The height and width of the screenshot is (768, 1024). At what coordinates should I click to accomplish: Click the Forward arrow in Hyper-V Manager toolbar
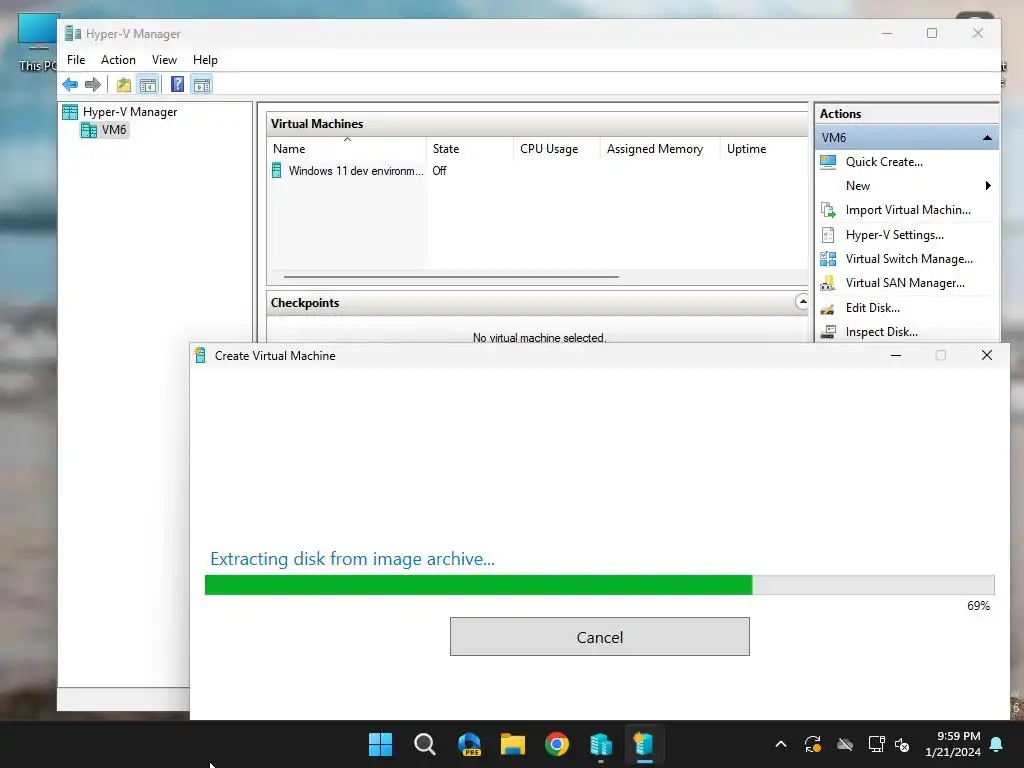point(93,84)
